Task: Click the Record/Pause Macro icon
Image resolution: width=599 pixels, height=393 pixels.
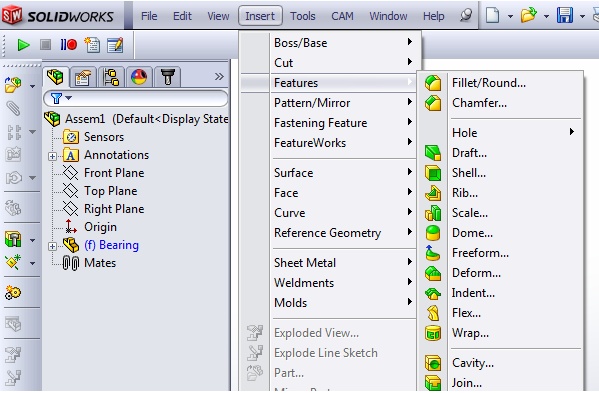Action: [x=69, y=45]
